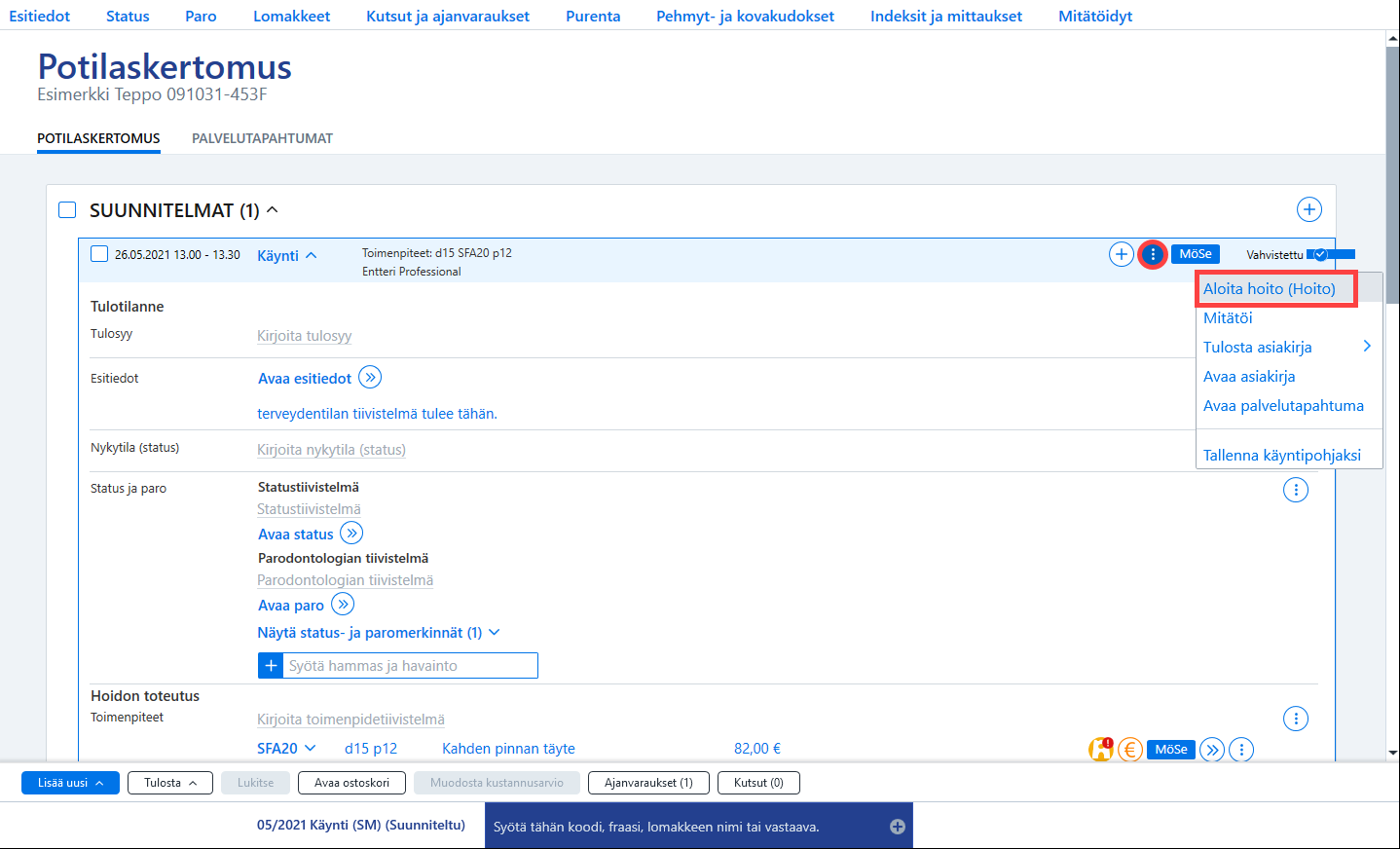Click Kutsut (0) button
Screen dimensions: 1400x849
pyautogui.click(x=758, y=783)
